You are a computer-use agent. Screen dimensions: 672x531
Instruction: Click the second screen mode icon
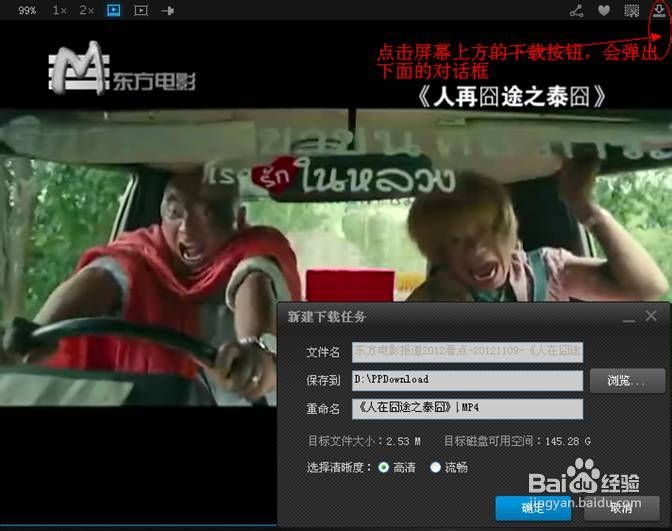[x=141, y=10]
